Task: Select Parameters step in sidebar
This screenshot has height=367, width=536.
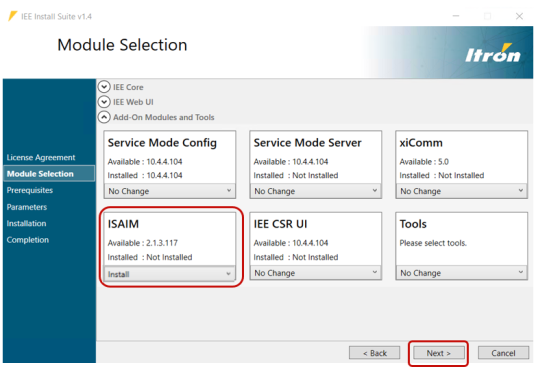Action: point(27,207)
